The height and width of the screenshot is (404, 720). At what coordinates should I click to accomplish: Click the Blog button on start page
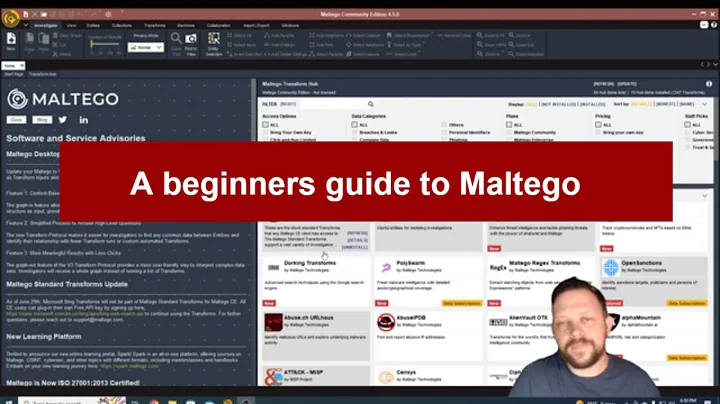click(42, 120)
